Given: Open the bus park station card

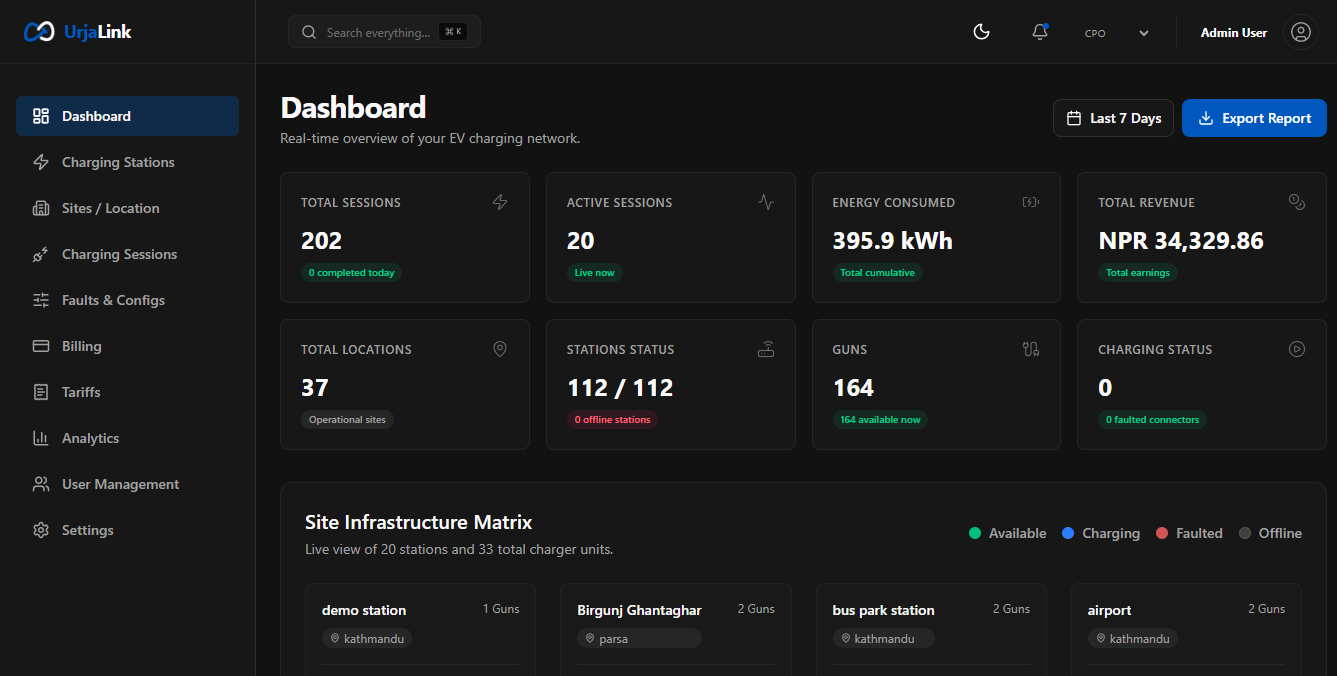Looking at the screenshot, I should click(931, 630).
